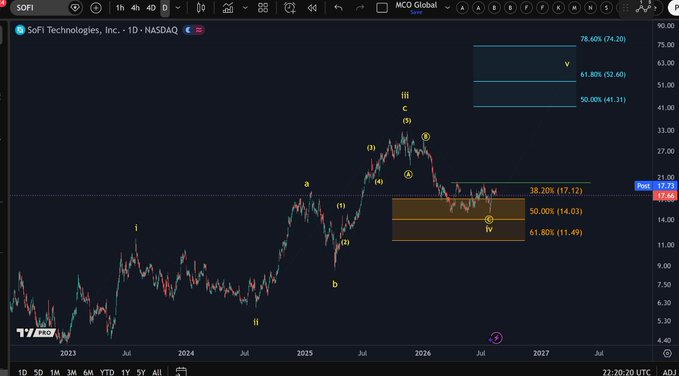
Task: Switch to the 4D interval
Action: coord(151,8)
